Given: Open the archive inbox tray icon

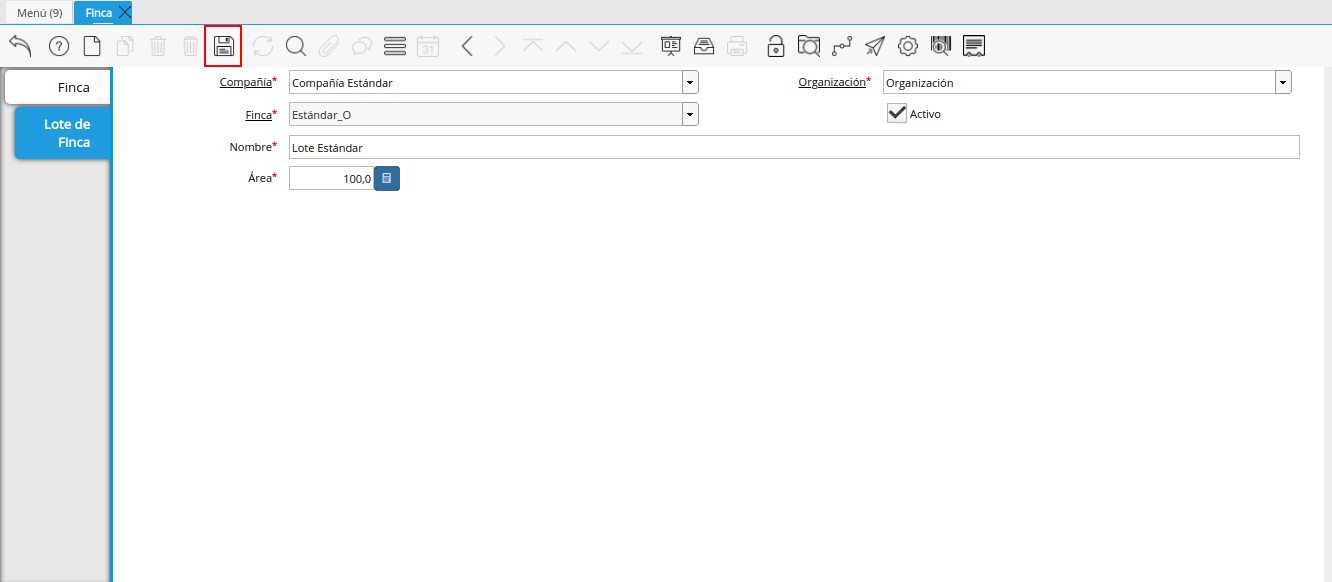Looking at the screenshot, I should click(704, 45).
